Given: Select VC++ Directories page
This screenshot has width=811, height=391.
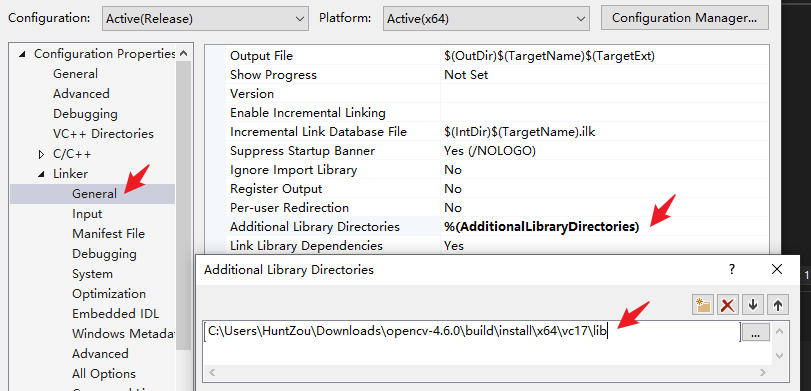Looking at the screenshot, I should 103,133.
